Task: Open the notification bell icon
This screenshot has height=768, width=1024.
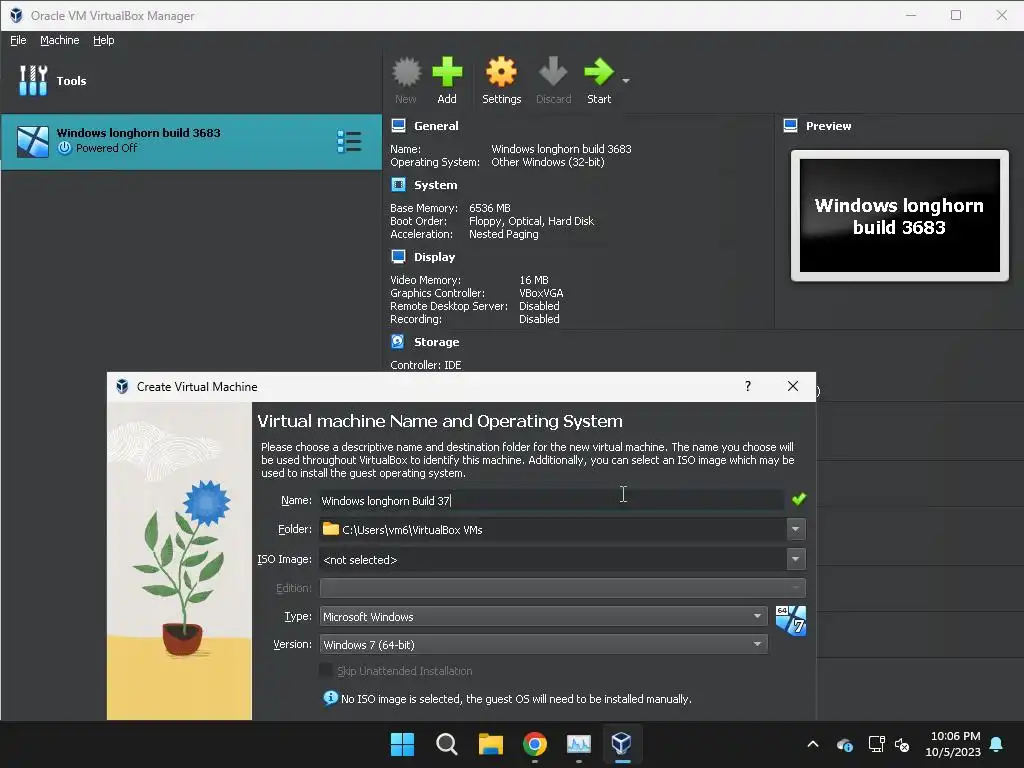Action: pyautogui.click(x=997, y=744)
